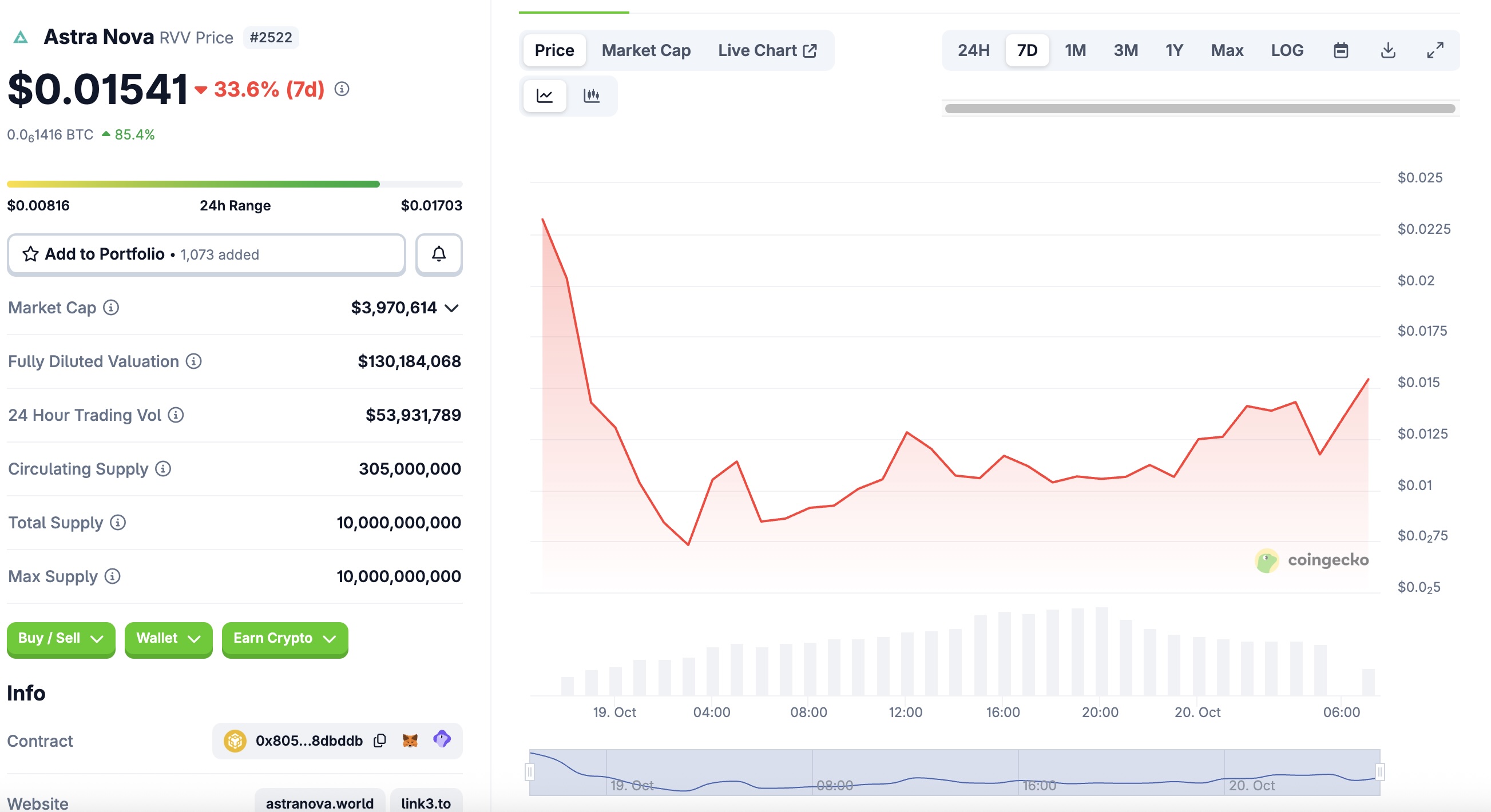Add token to MetaMask fox icon
1491x812 pixels.
410,741
